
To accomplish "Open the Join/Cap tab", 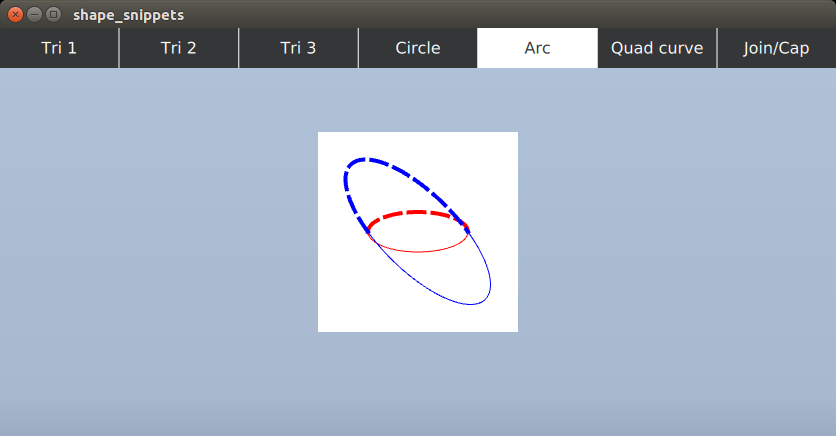I will click(776, 48).
